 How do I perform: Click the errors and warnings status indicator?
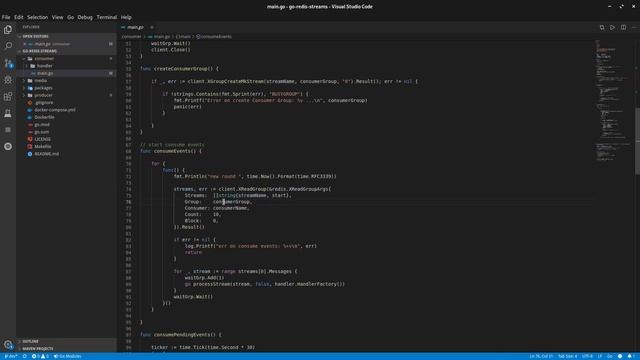[x=40, y=356]
